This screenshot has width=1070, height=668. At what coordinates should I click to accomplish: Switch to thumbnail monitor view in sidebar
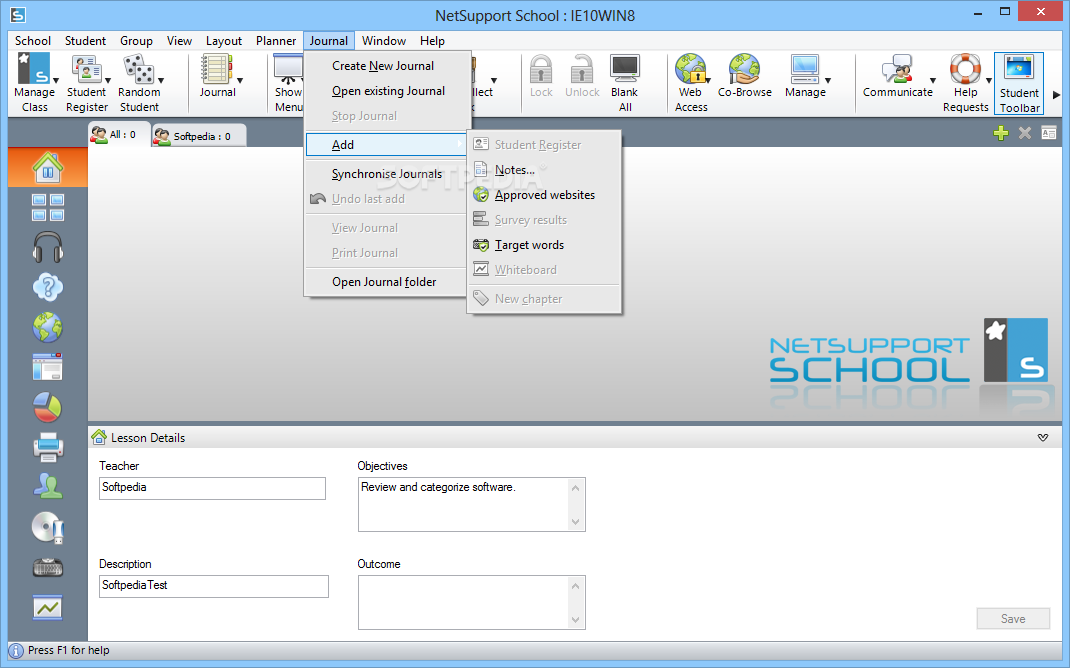48,207
